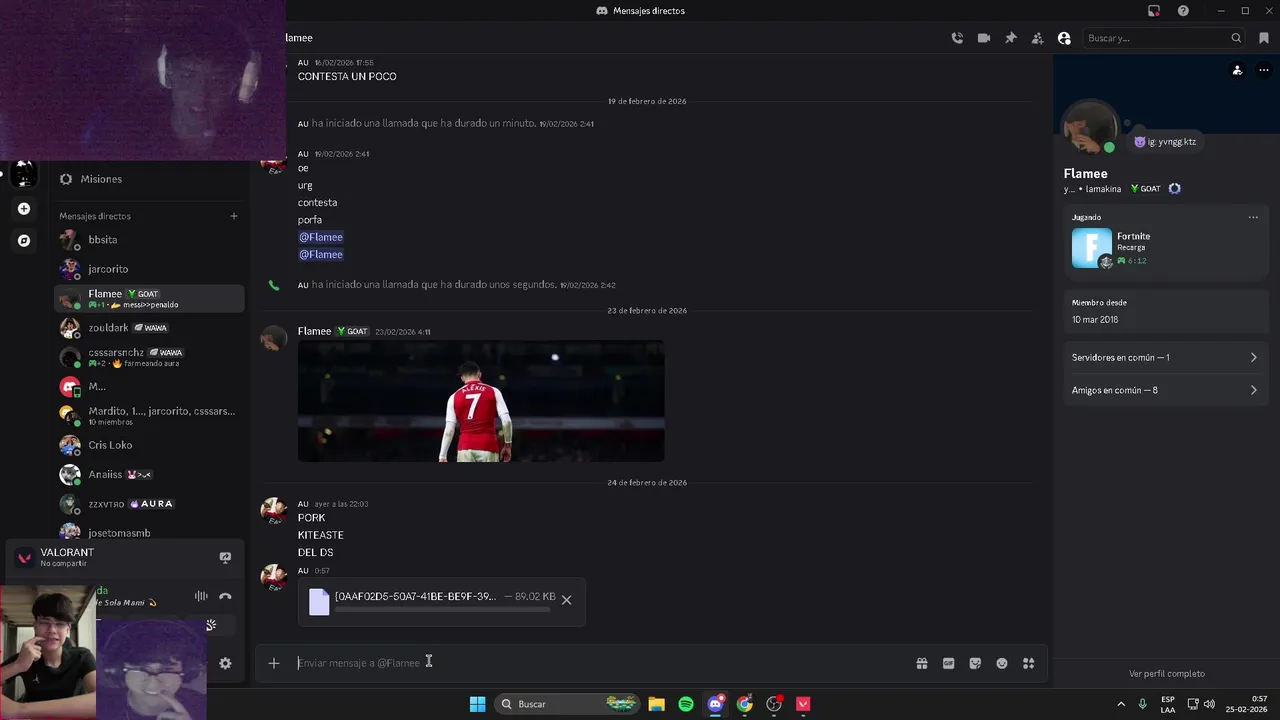Add a server with plus icon
Image resolution: width=1280 pixels, height=720 pixels.
coord(24,209)
